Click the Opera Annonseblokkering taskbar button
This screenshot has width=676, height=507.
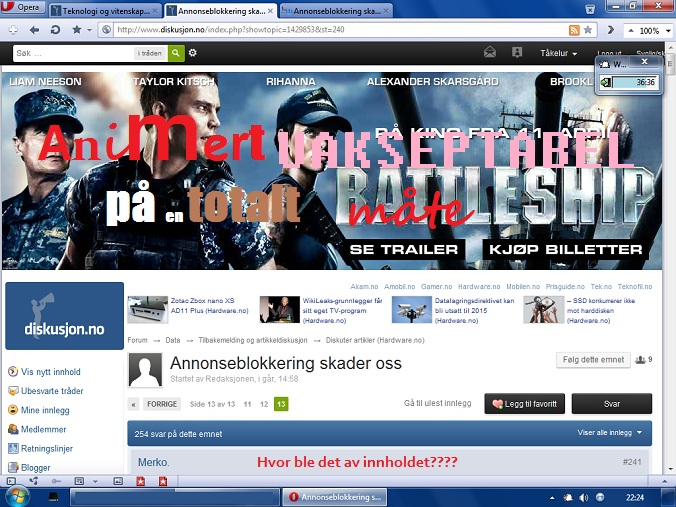(335, 497)
